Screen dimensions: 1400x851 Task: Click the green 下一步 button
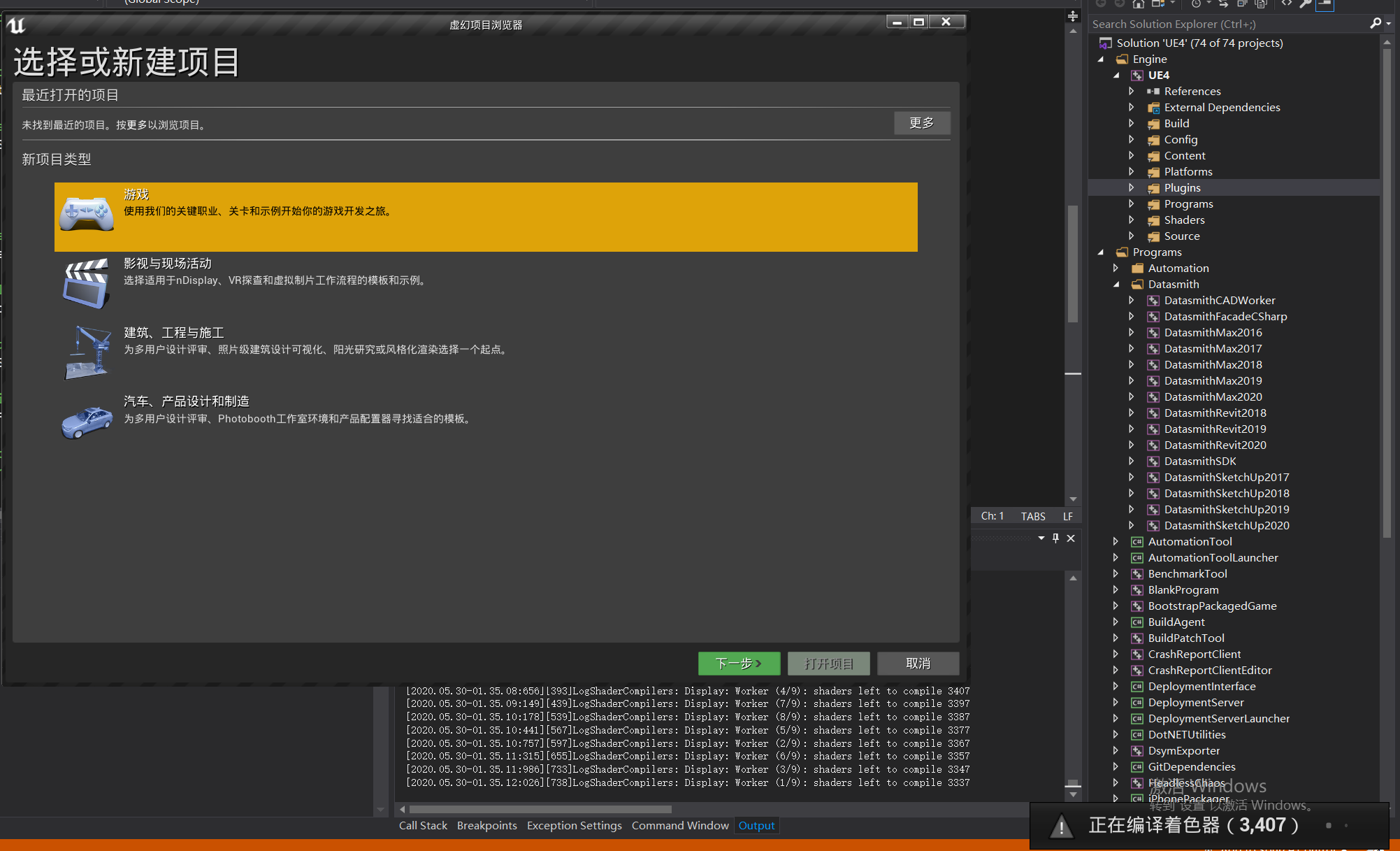coord(739,664)
